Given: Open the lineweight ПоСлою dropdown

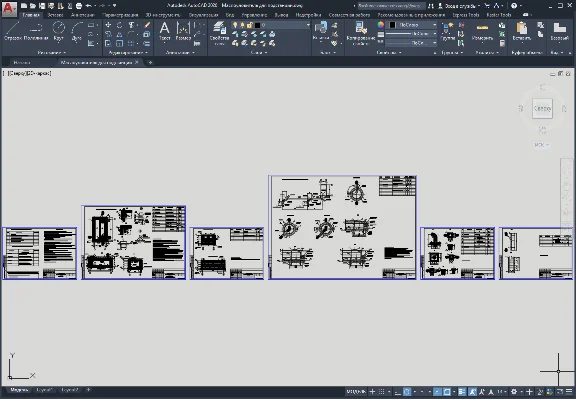Looking at the screenshot, I should [410, 34].
